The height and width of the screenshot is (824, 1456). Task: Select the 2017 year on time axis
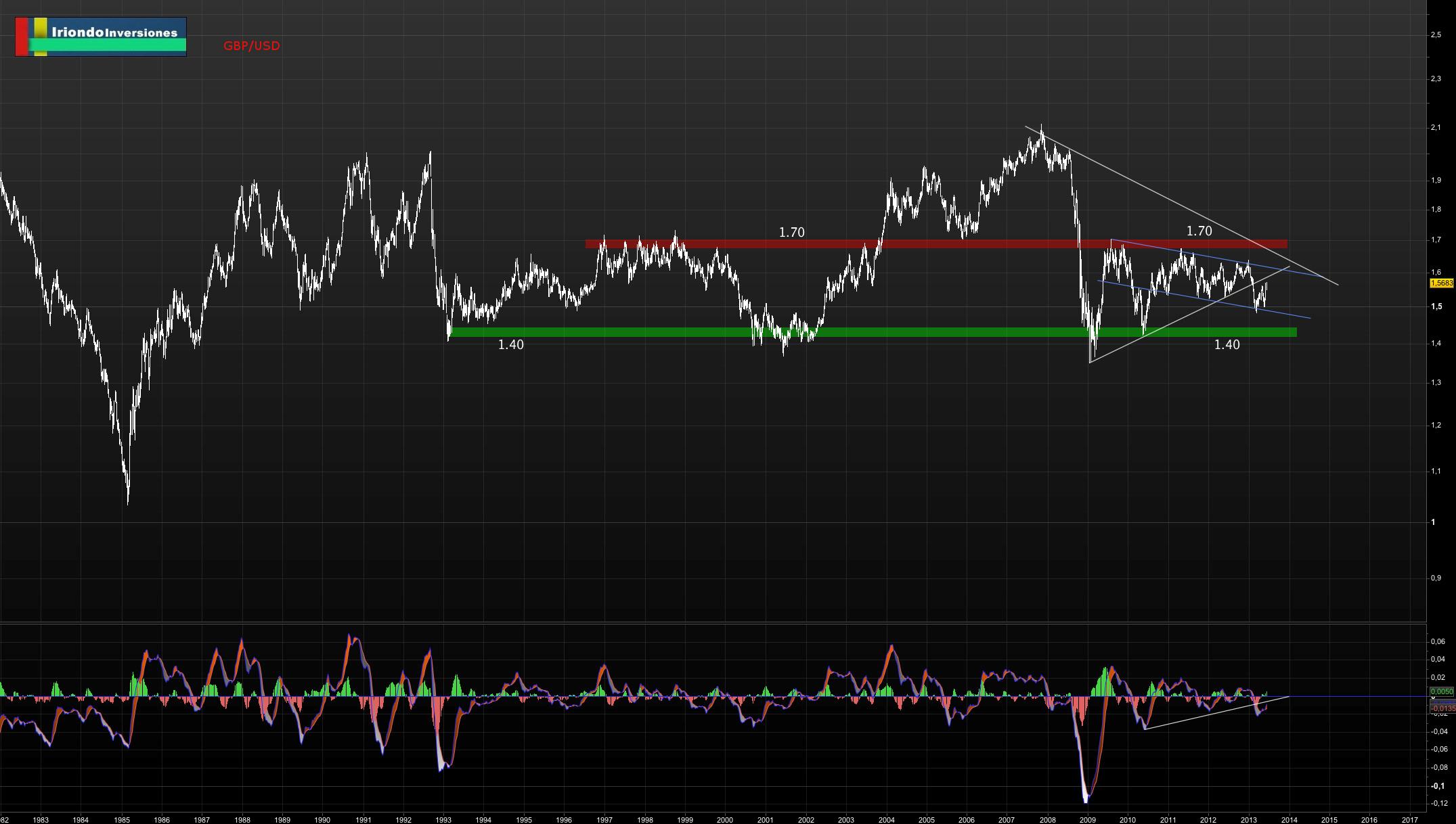pyautogui.click(x=1410, y=819)
